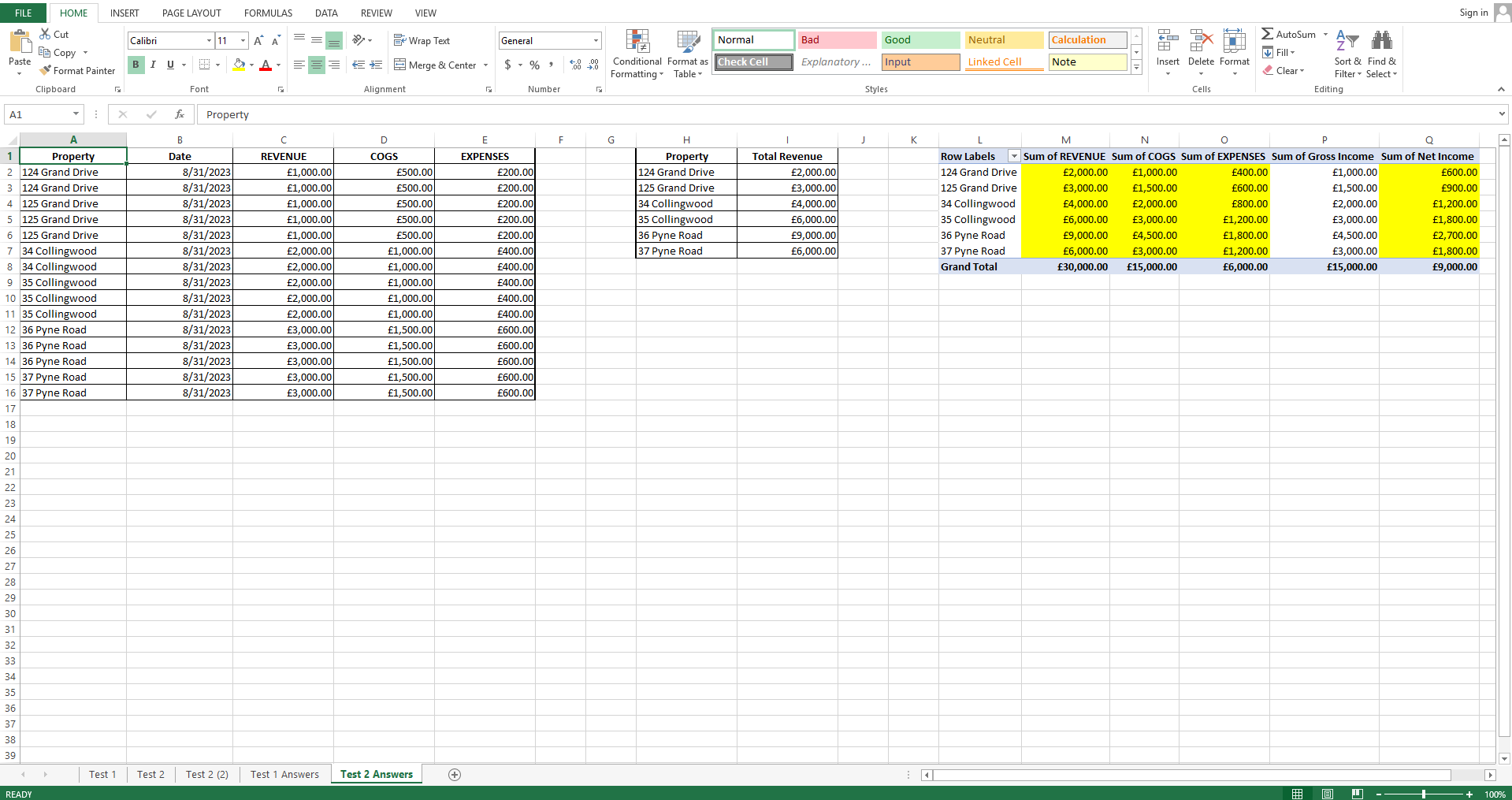Viewport: 1512px width, 800px height.
Task: Toggle Align Right
Action: tap(334, 65)
